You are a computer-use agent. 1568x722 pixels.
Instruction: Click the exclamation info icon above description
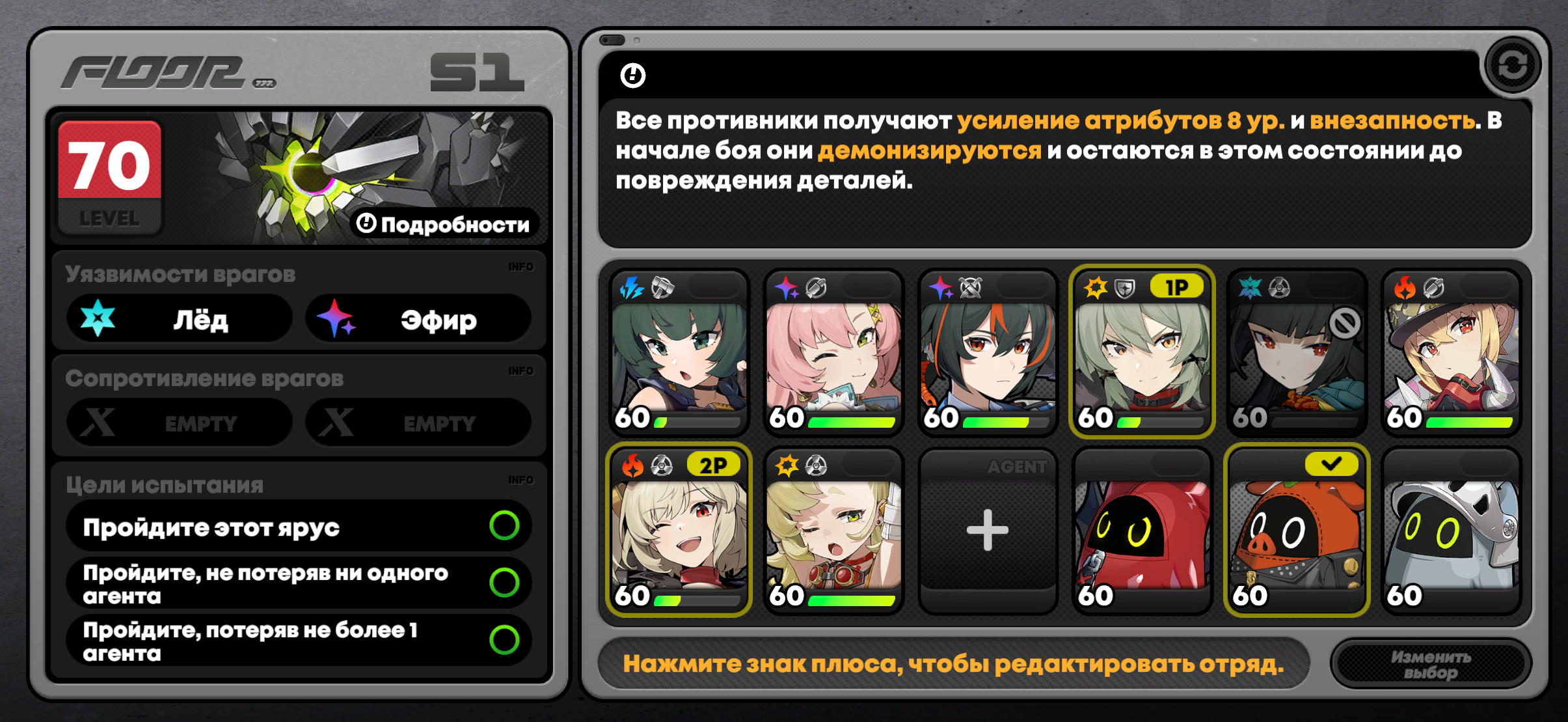click(x=632, y=76)
